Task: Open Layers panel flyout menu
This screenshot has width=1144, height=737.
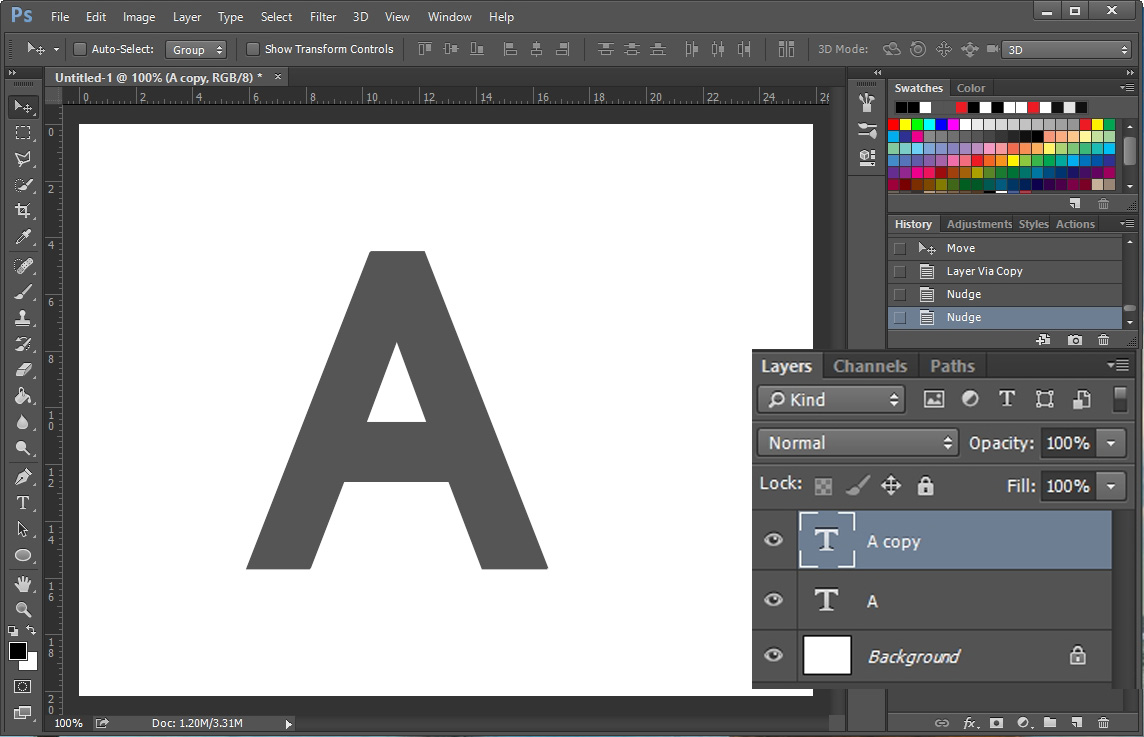Action: 1118,365
